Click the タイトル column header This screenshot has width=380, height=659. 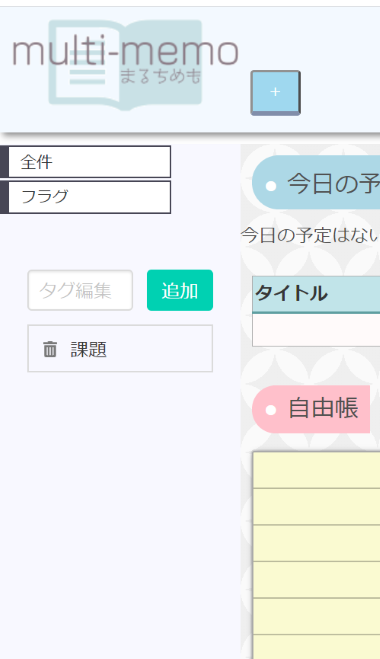coord(316,294)
